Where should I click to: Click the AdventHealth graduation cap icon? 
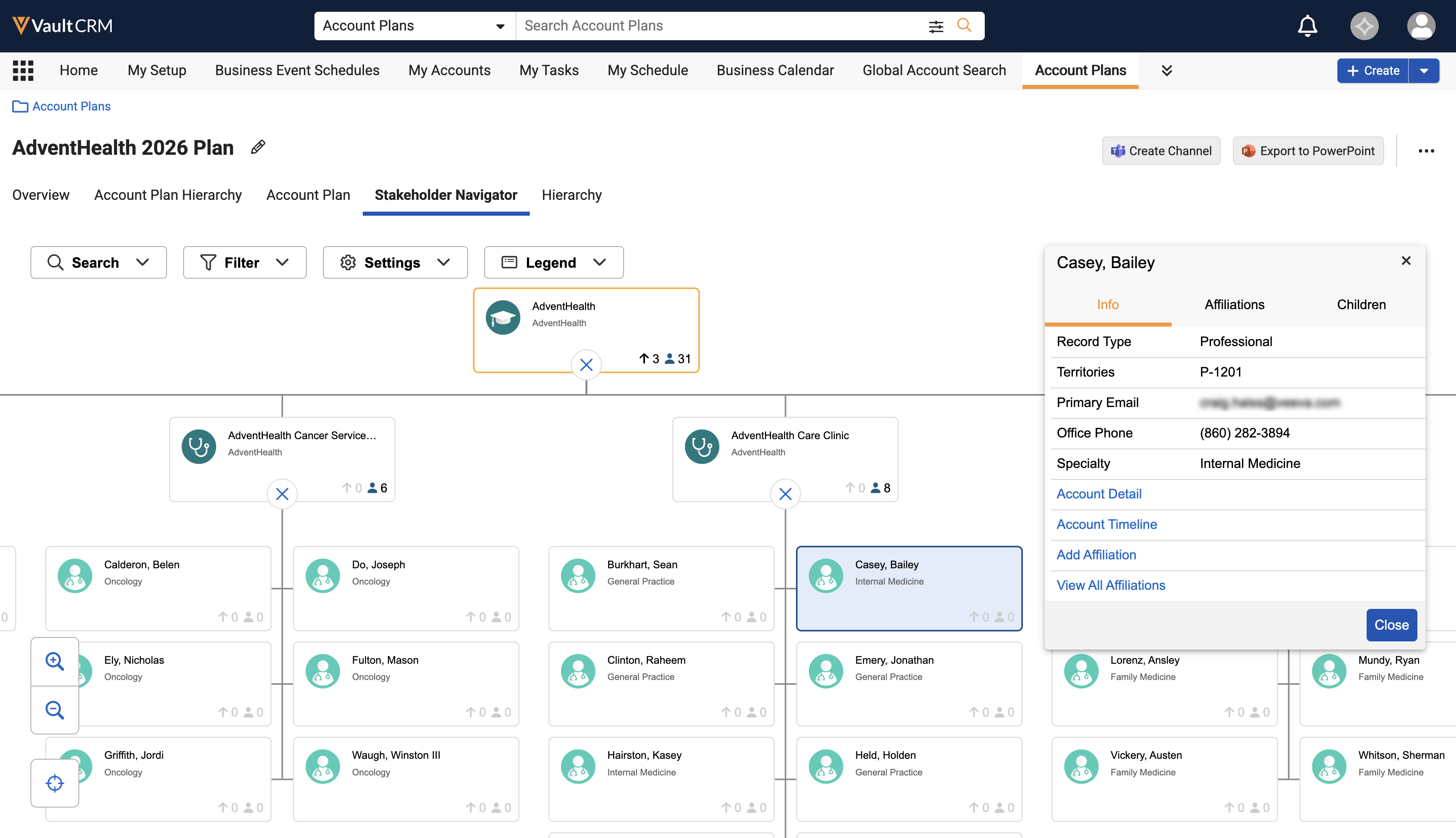tap(503, 317)
